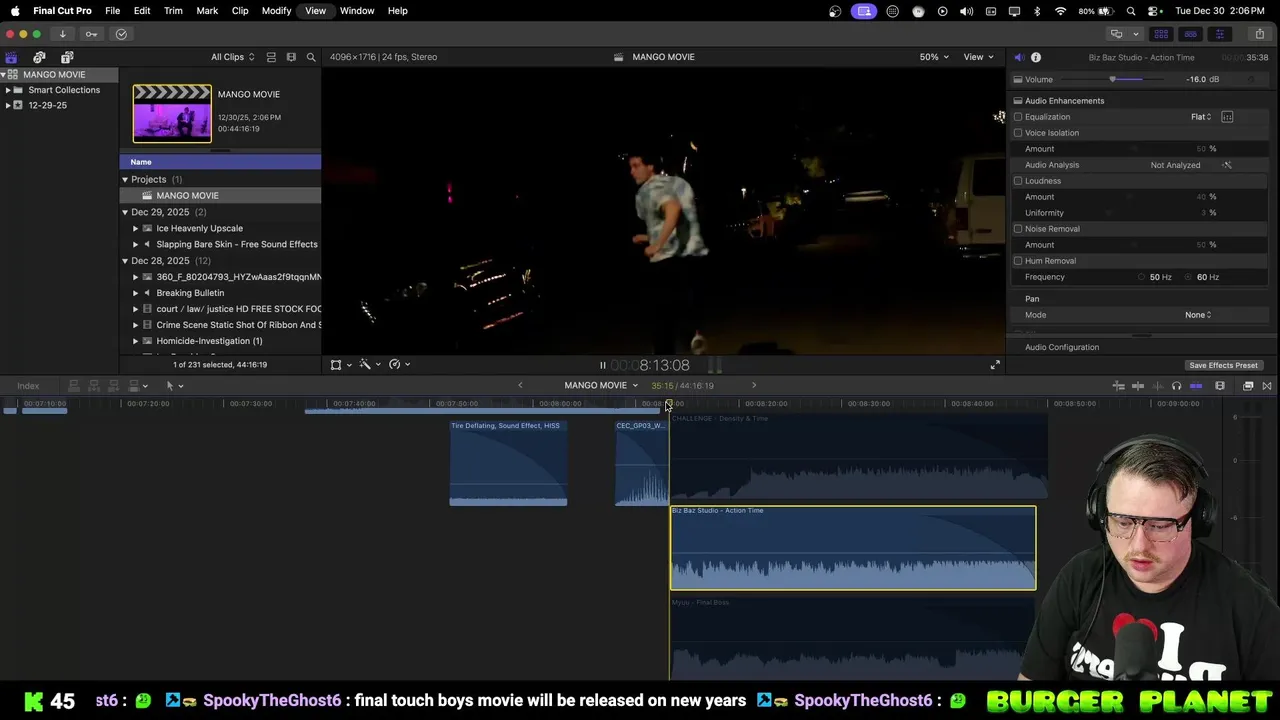This screenshot has width=1280, height=720.
Task: Select the Biz Baz Studio - Action Time clip
Action: (x=853, y=548)
